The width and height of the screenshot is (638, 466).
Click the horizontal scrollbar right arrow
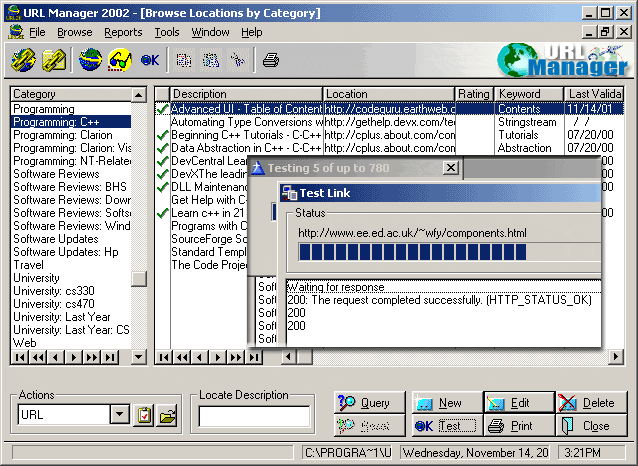point(616,357)
